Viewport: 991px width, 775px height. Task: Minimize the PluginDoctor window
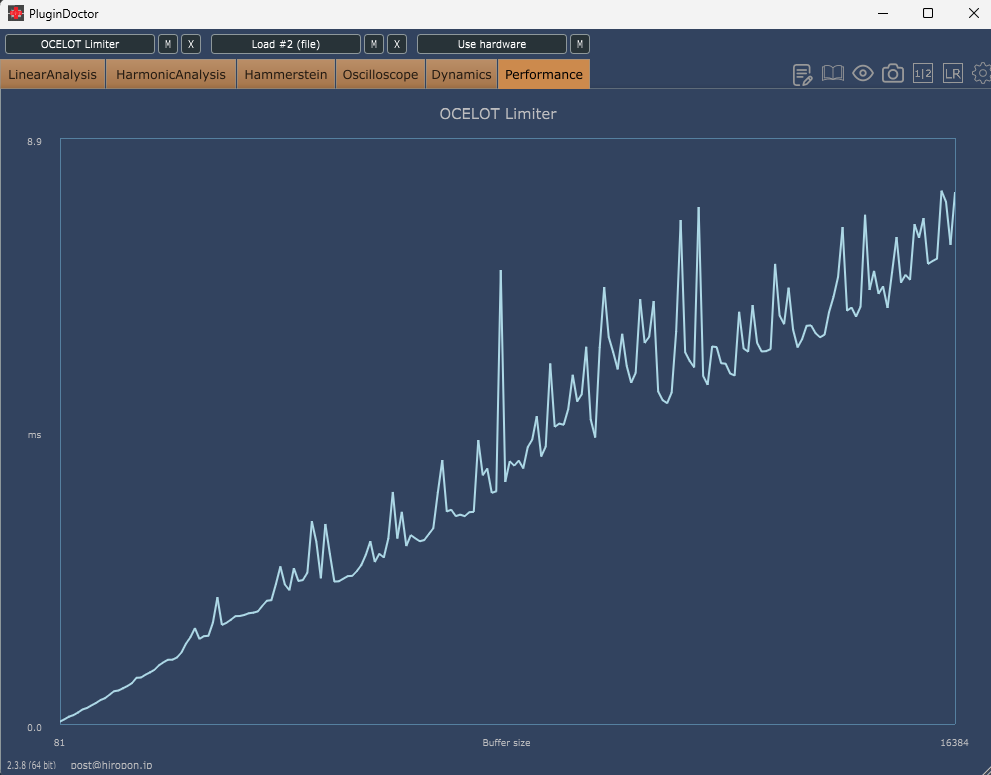[x=883, y=13]
